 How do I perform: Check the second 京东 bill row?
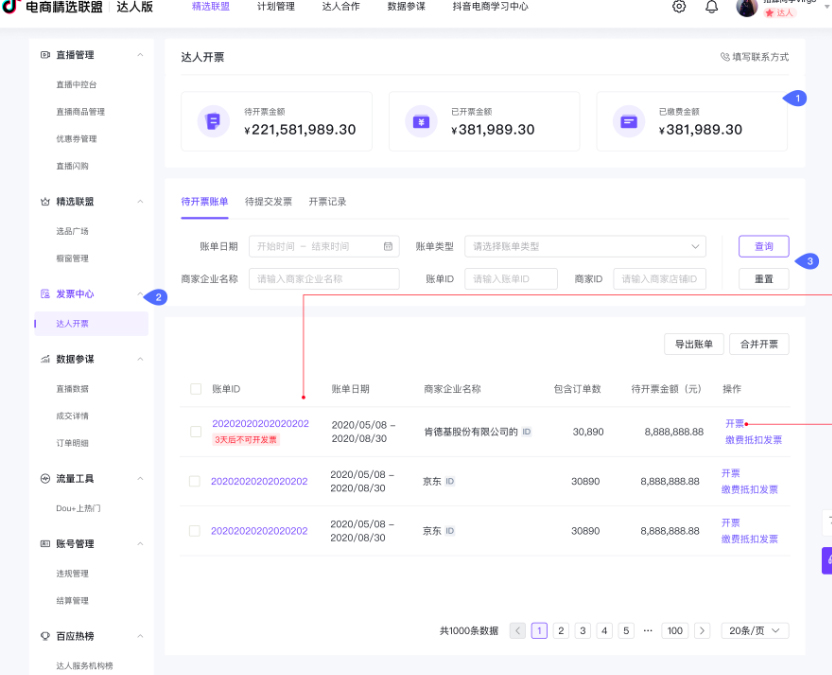click(x=194, y=481)
